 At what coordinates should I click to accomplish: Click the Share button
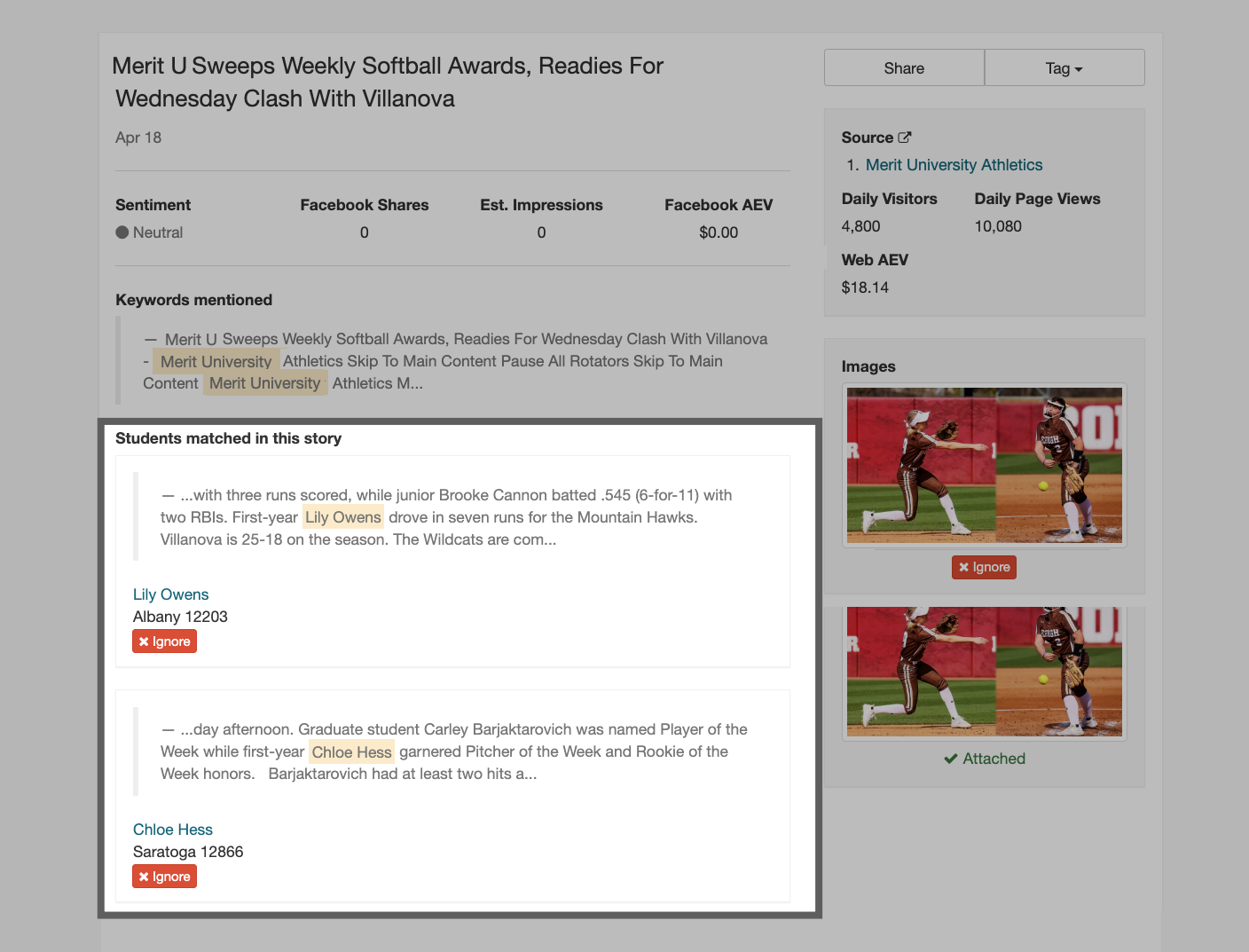(x=903, y=68)
